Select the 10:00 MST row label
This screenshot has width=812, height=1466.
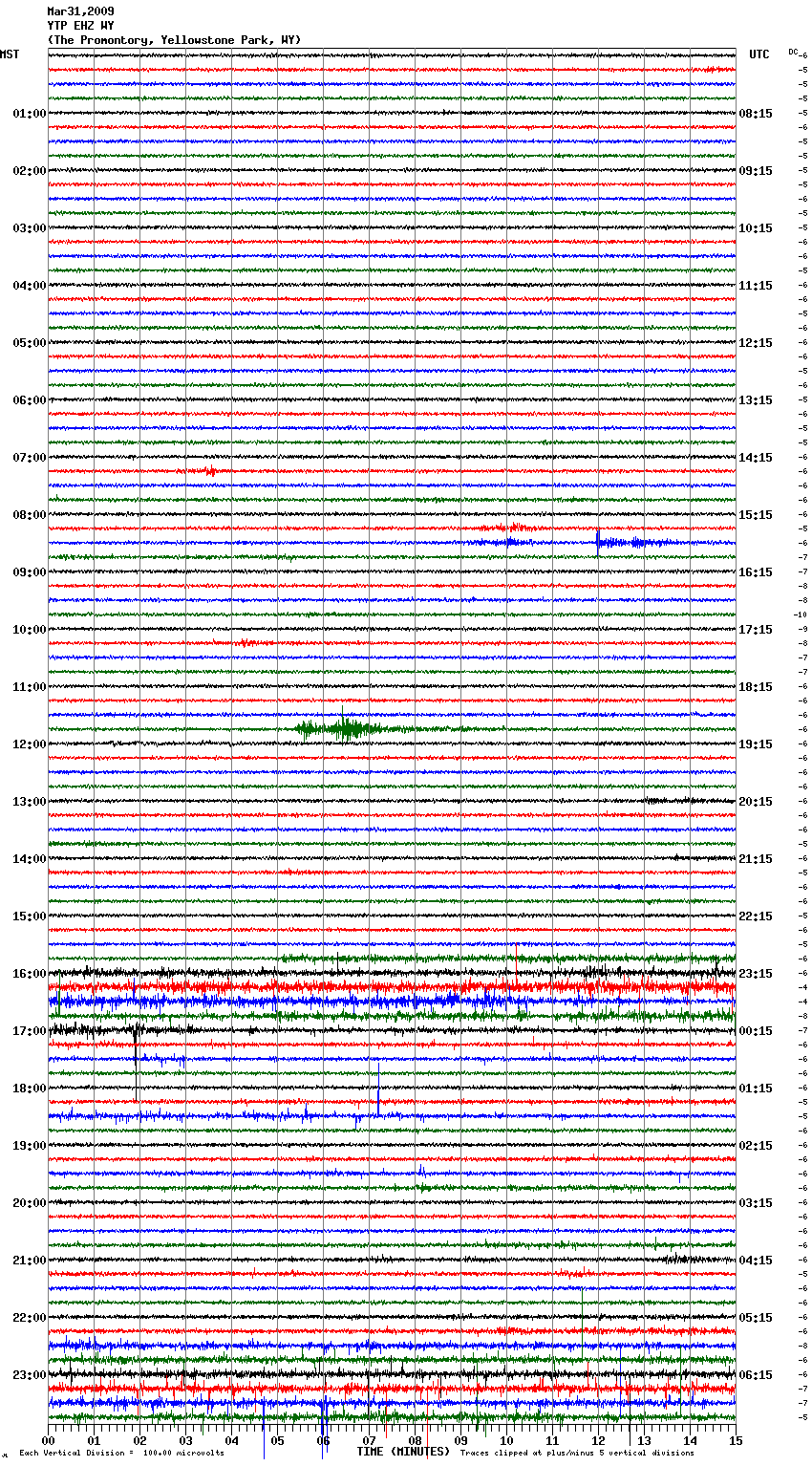[x=30, y=630]
